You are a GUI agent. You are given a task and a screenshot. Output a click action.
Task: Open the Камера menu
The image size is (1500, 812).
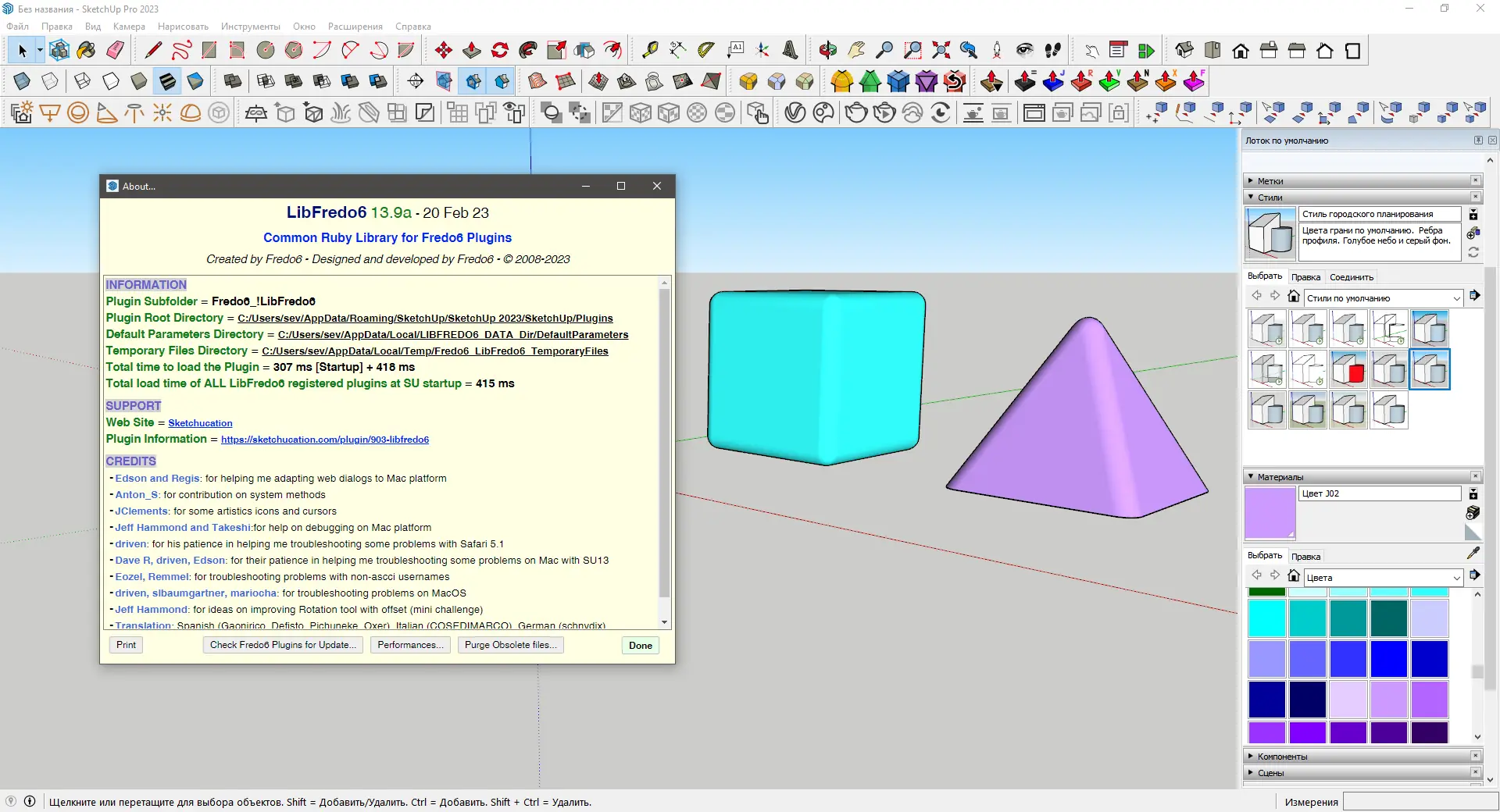click(129, 27)
